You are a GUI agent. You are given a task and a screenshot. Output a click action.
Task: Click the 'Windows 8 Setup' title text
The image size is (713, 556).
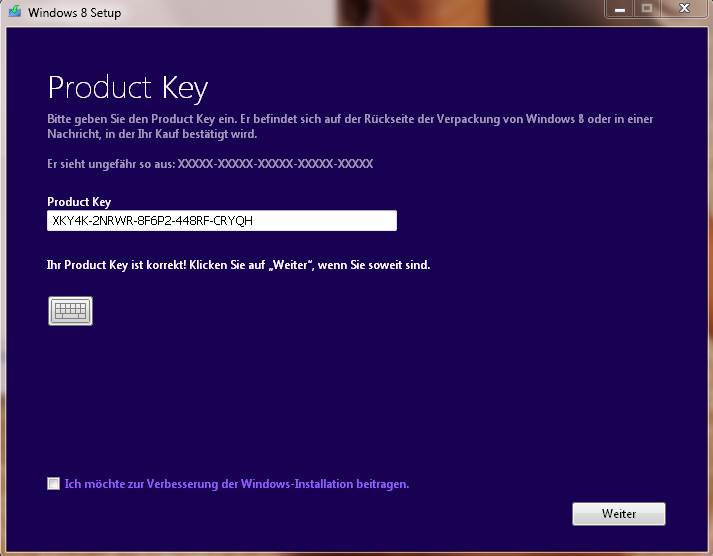[x=75, y=13]
